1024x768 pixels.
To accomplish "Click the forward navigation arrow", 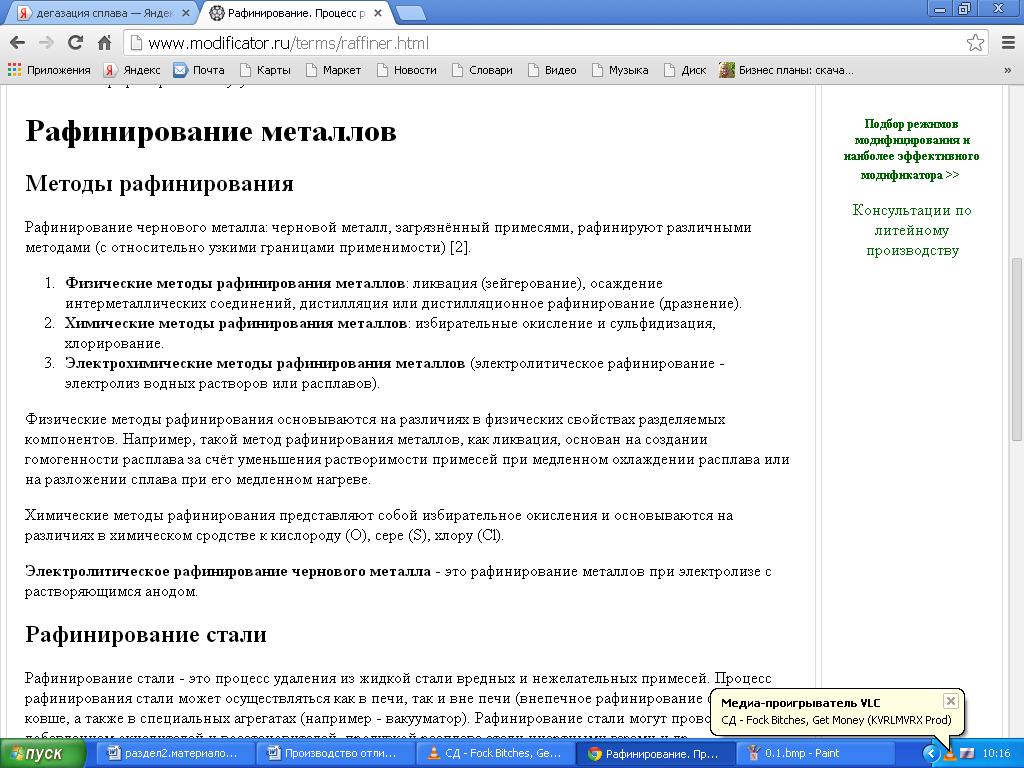I will [x=46, y=43].
